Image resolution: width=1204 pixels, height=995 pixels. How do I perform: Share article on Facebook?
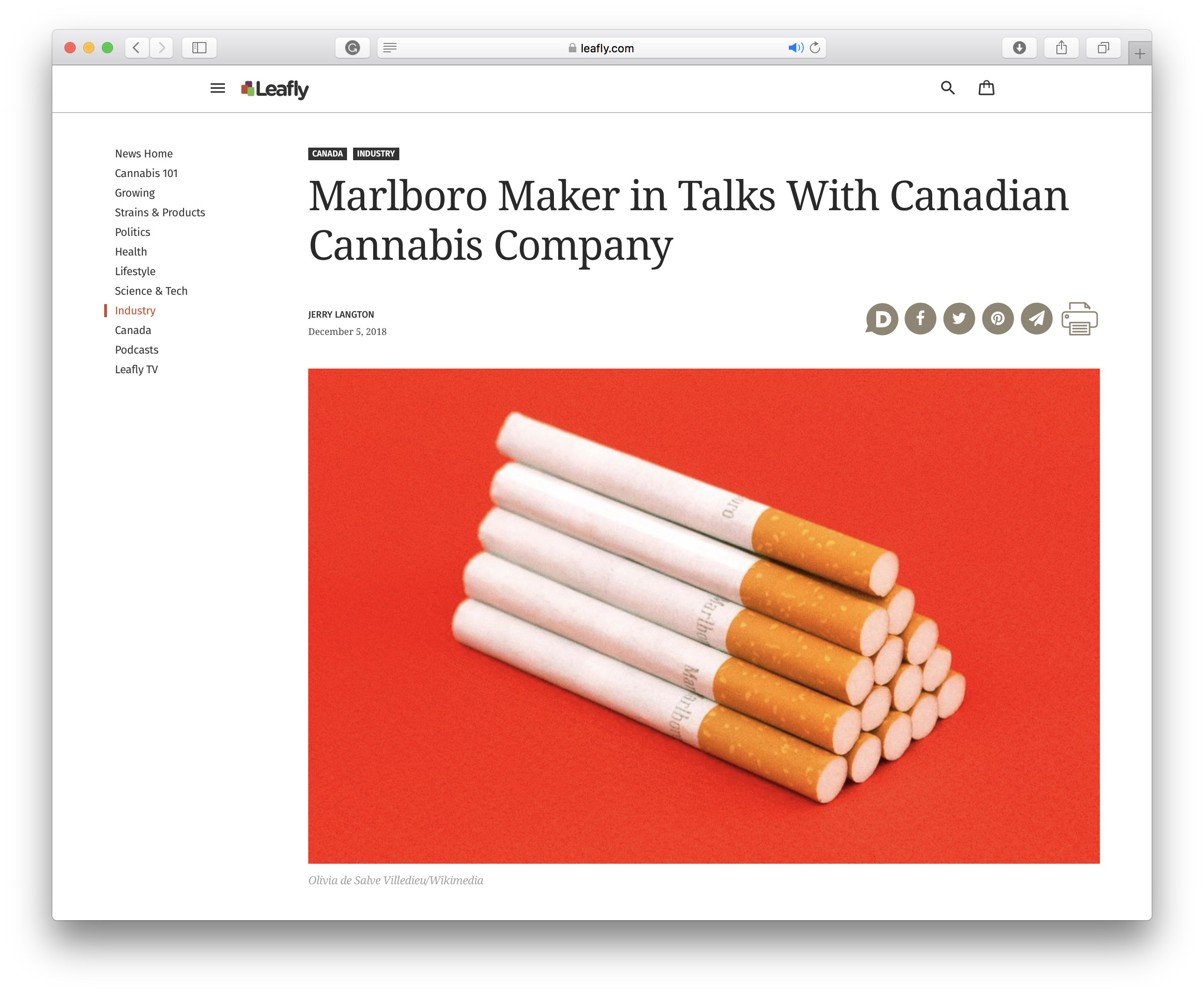(x=920, y=319)
